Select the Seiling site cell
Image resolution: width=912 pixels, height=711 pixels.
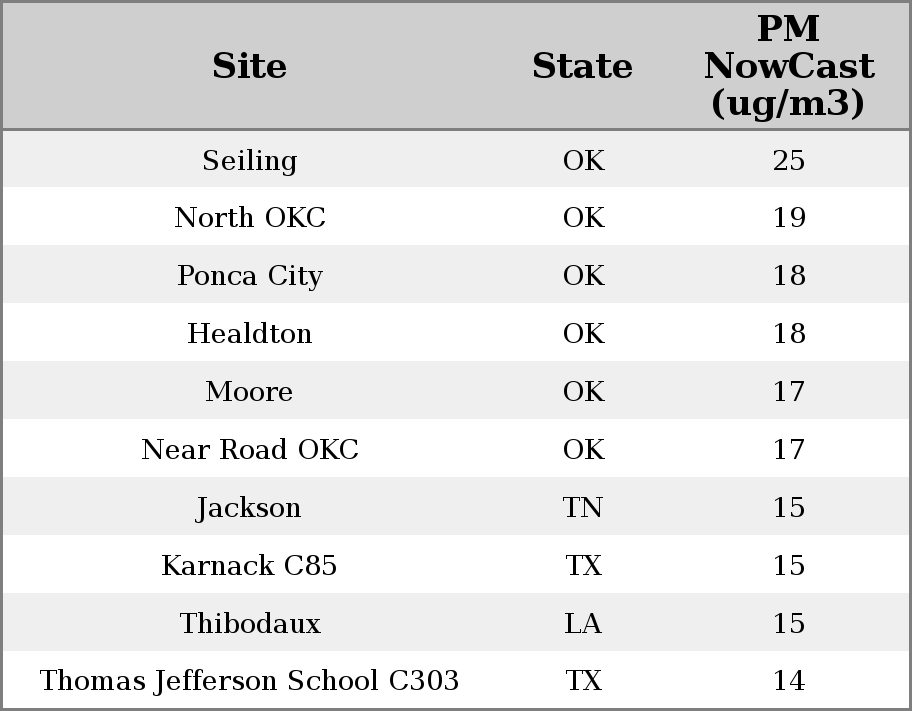tap(249, 160)
